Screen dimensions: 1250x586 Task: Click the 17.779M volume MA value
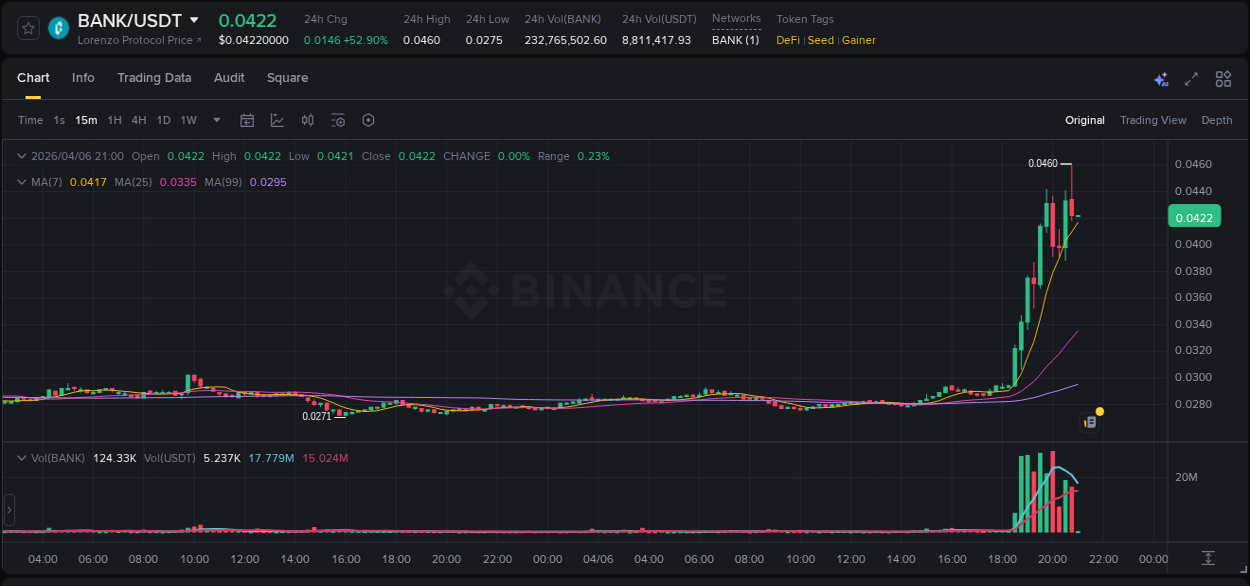pos(271,458)
